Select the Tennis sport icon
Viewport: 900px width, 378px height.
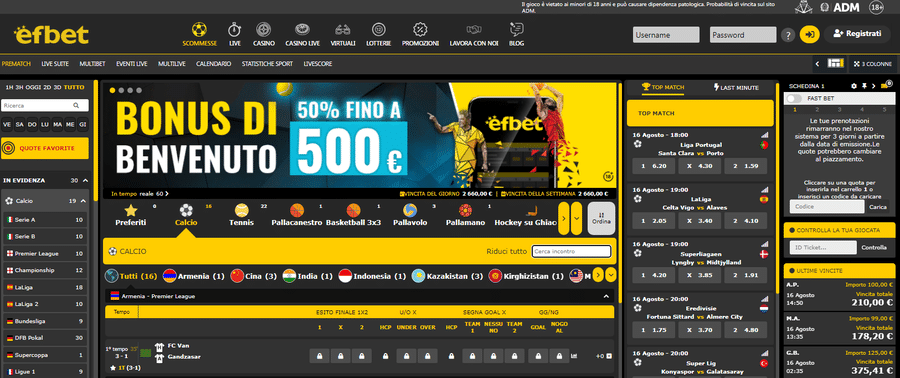click(x=242, y=210)
